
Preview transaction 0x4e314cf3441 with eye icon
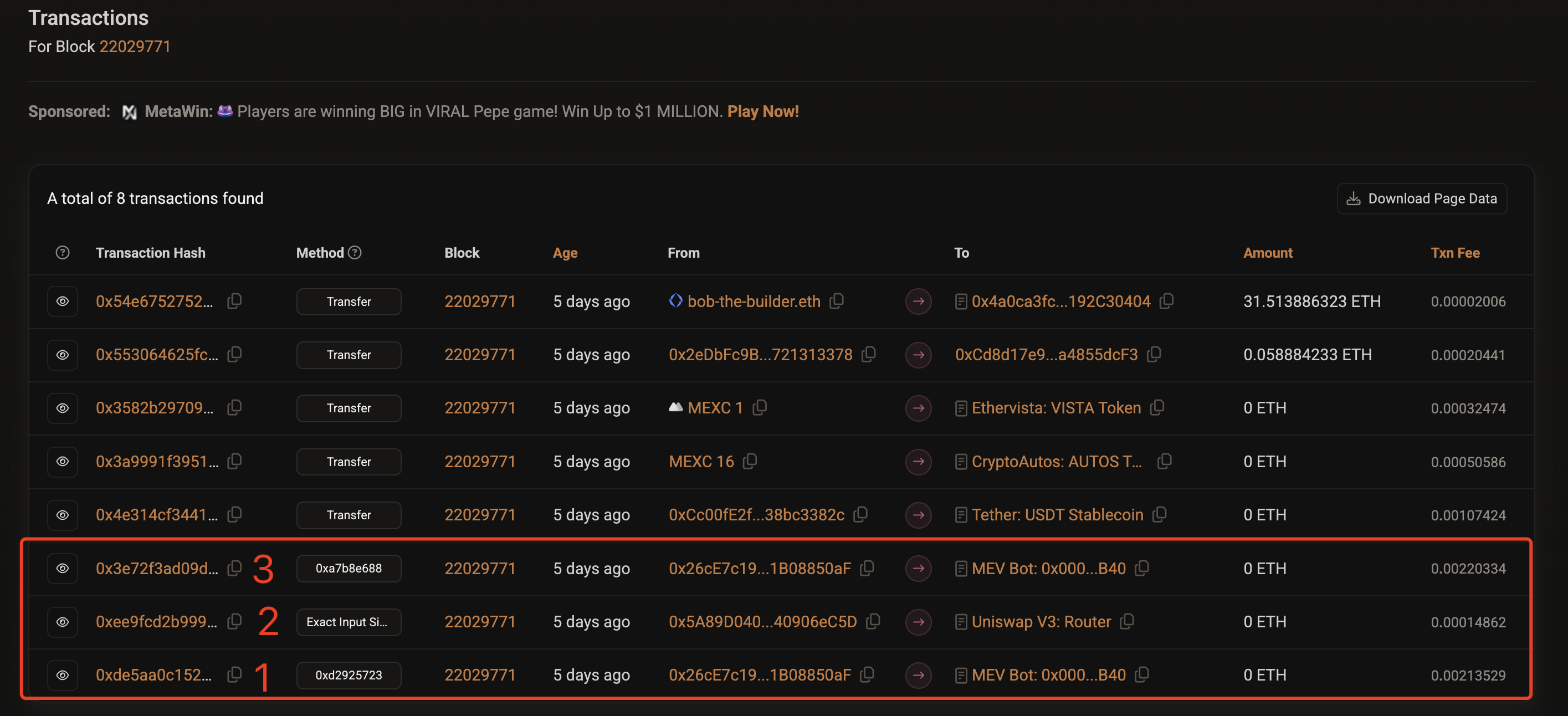coord(62,515)
